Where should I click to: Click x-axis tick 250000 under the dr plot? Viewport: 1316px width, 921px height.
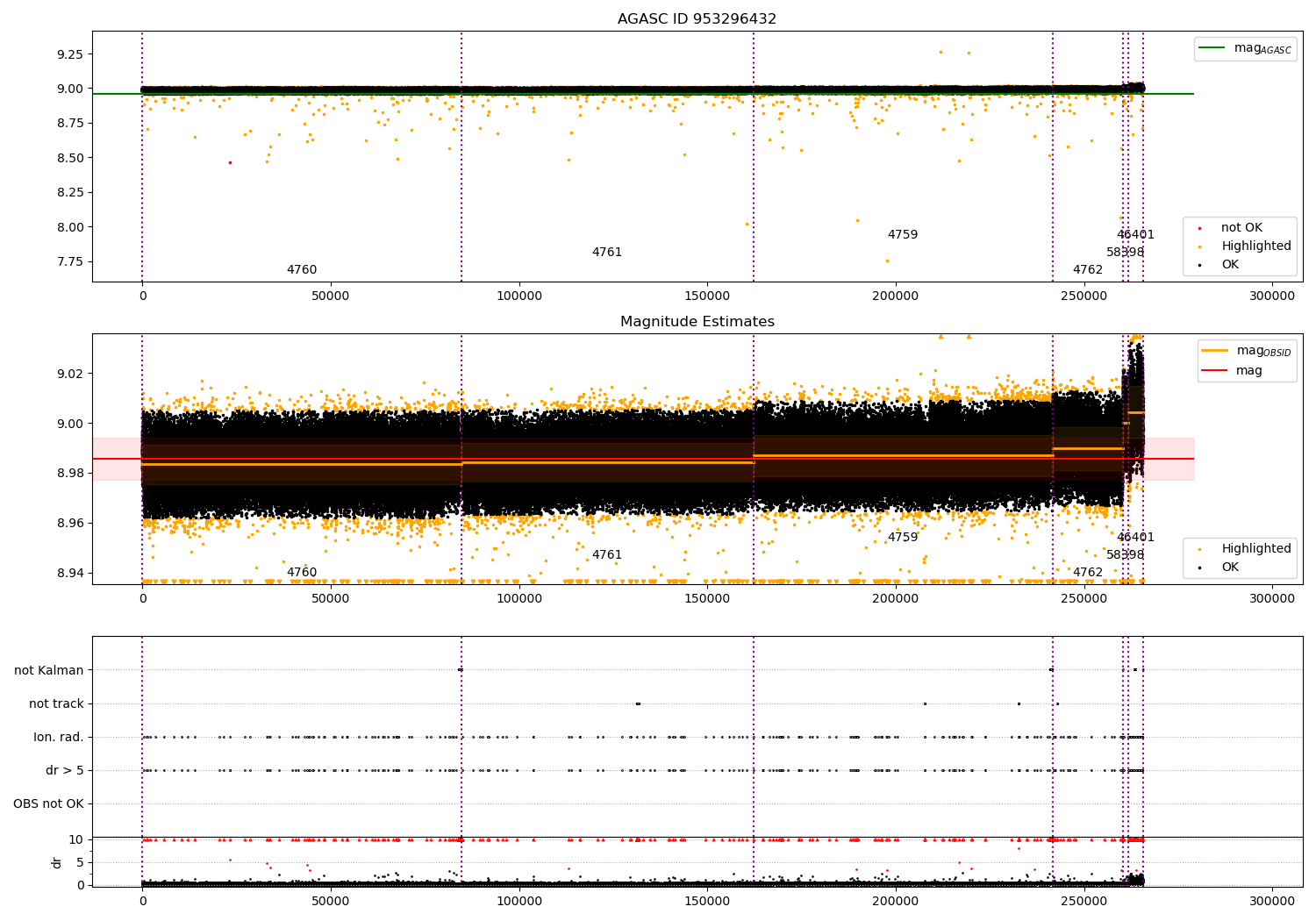point(1084,902)
